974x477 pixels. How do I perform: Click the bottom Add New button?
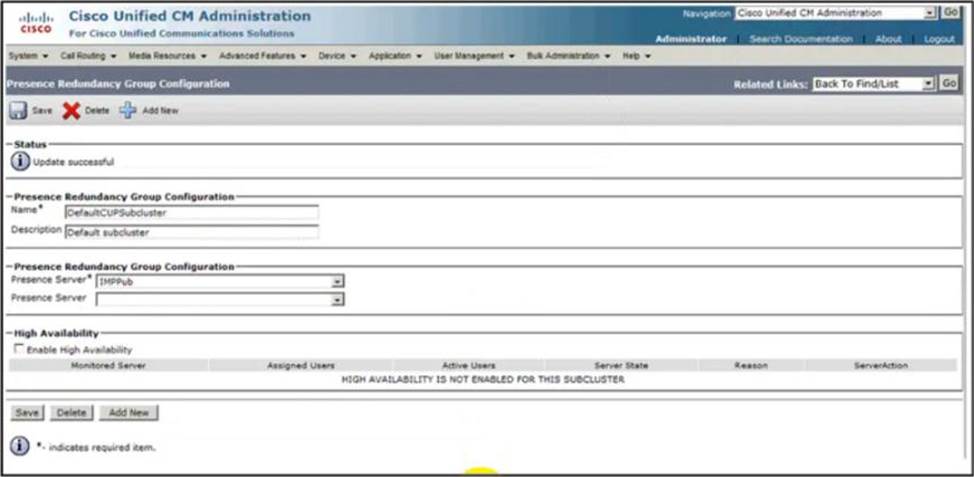[x=129, y=413]
